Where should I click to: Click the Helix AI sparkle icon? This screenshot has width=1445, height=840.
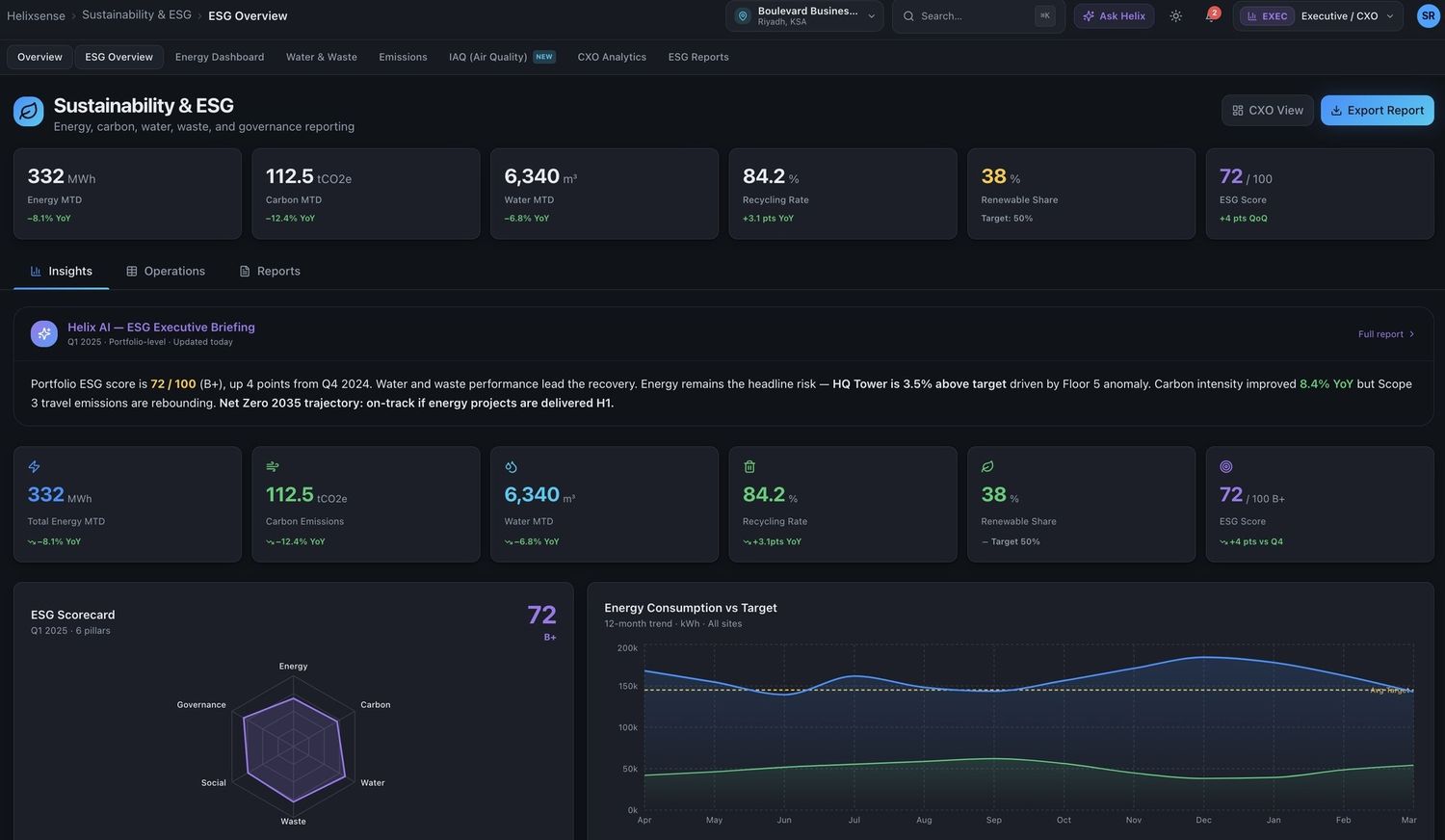(x=44, y=333)
